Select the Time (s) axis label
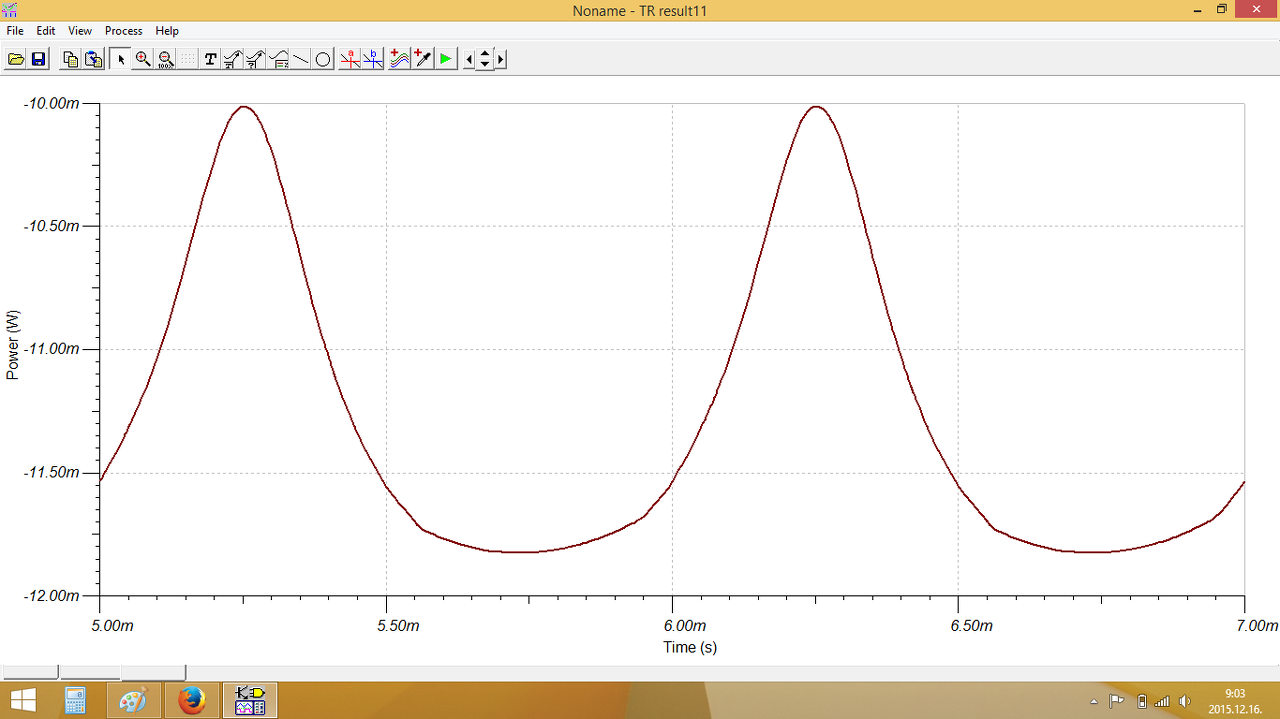Screen dimensions: 1280x719 (690, 647)
